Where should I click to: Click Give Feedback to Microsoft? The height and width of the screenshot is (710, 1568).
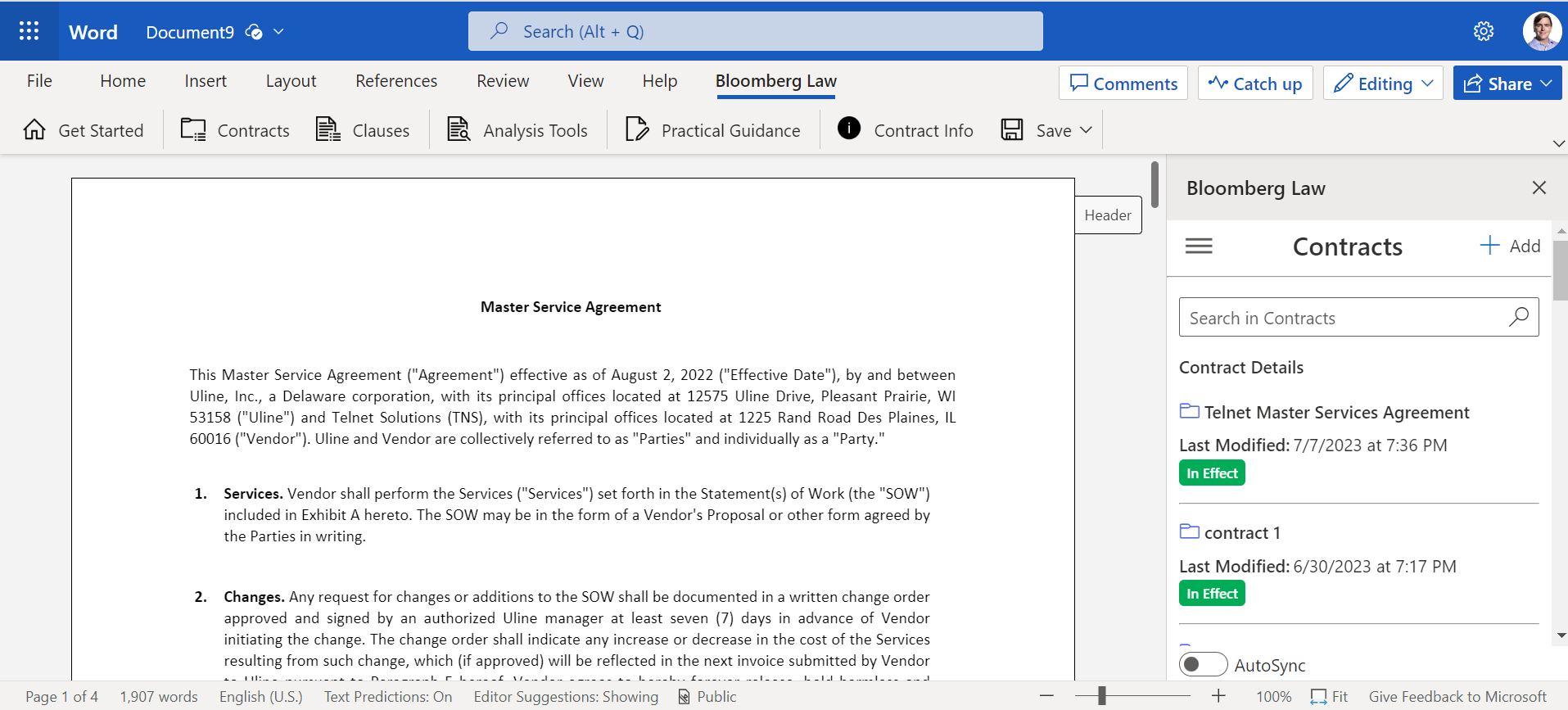coord(1457,696)
